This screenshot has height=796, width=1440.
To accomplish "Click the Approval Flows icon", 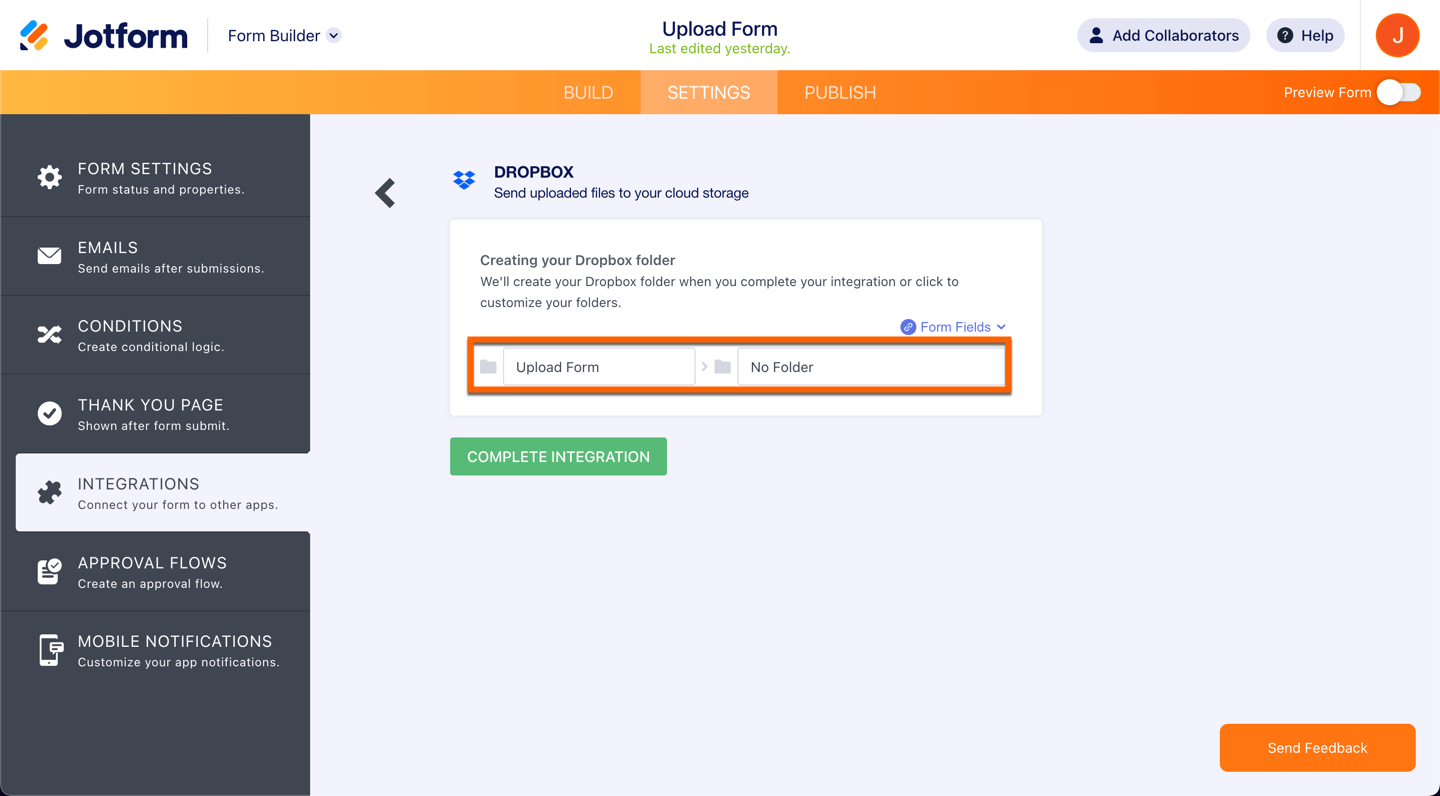I will click(49, 571).
